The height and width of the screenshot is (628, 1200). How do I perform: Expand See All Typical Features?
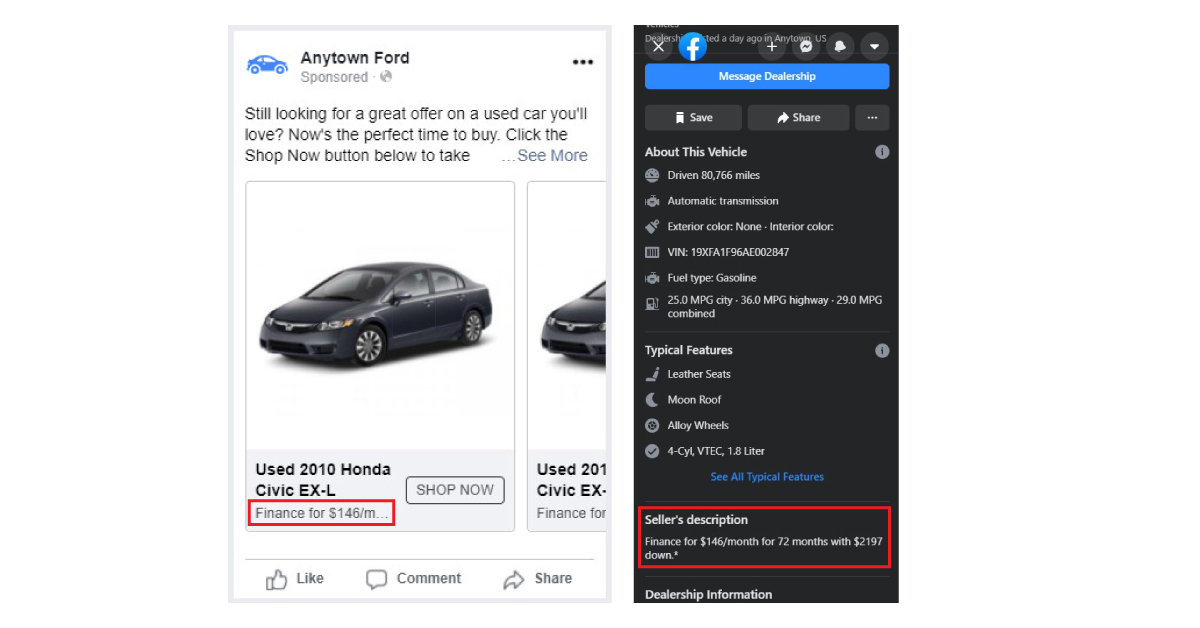767,477
